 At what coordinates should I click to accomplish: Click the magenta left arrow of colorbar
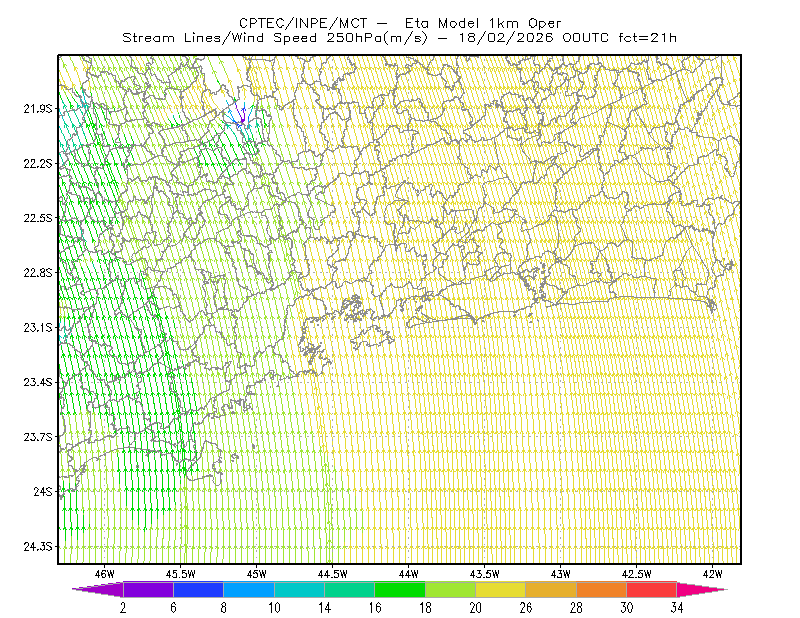98,589
